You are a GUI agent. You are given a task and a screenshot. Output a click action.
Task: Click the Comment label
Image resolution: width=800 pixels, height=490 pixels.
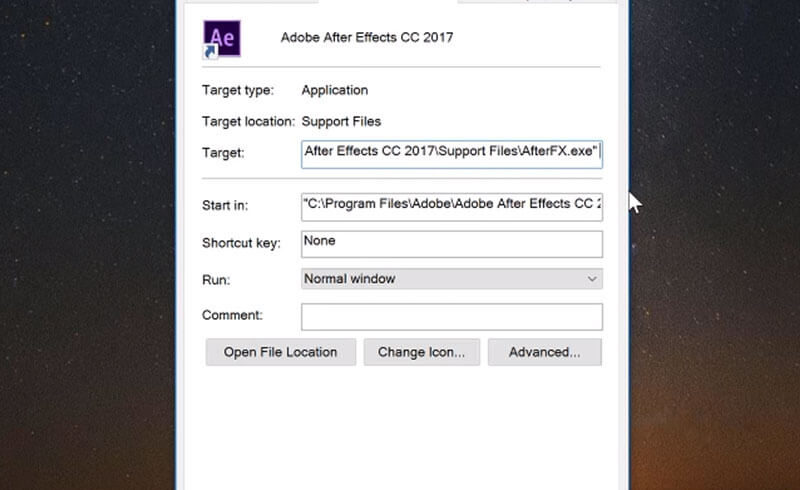(x=232, y=315)
